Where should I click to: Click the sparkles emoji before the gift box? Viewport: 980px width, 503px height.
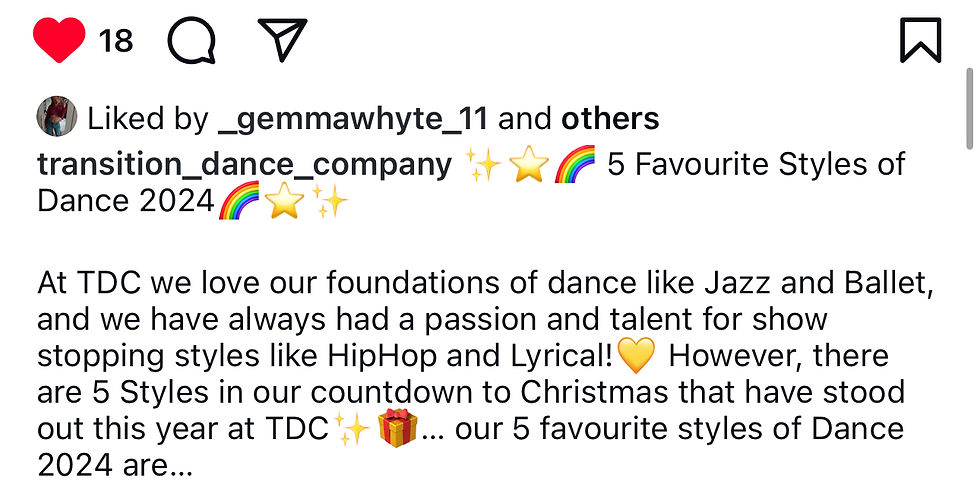coord(352,429)
